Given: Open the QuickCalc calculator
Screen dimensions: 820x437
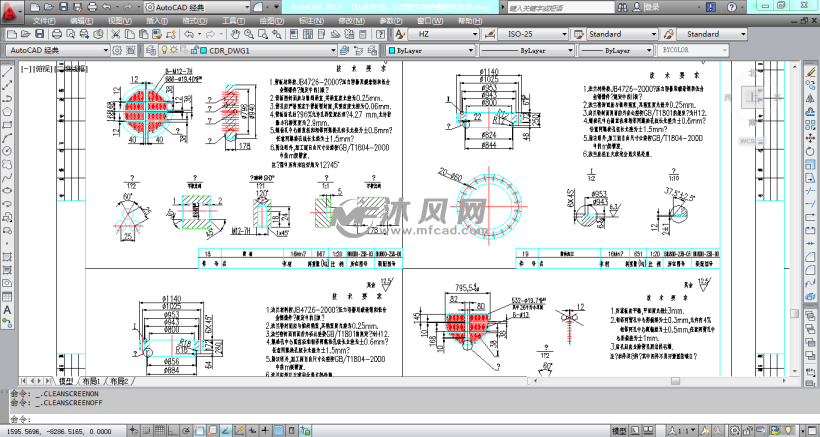Looking at the screenshot, I should click(x=363, y=34).
